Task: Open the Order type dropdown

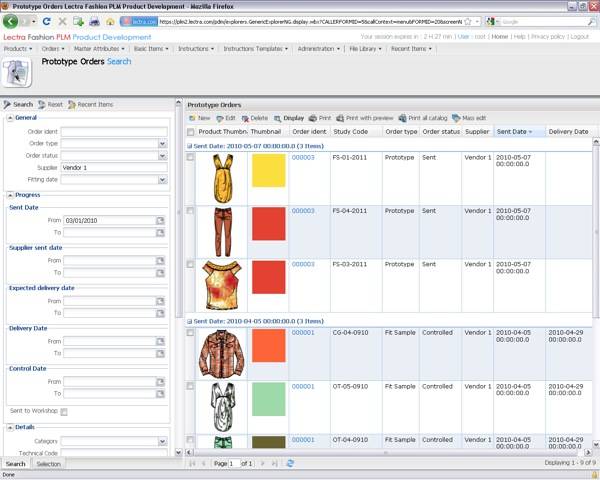Action: coord(163,144)
